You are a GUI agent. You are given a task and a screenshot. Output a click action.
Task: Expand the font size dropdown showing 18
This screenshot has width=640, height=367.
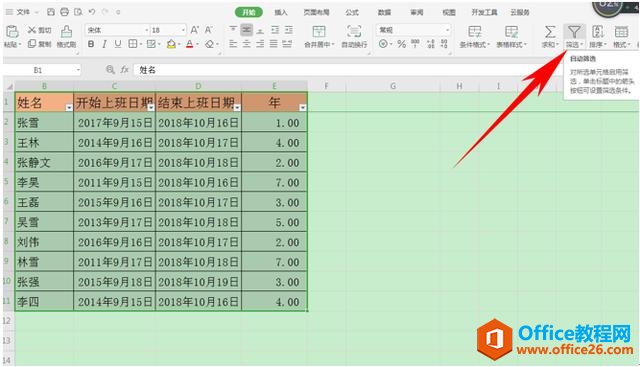(183, 30)
